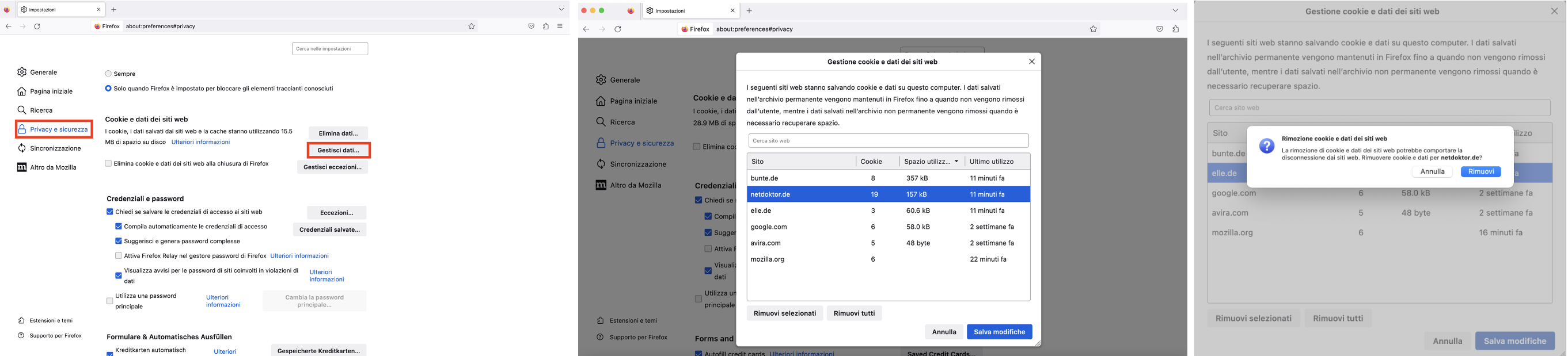Open new tab plus in middle window

pos(749,11)
